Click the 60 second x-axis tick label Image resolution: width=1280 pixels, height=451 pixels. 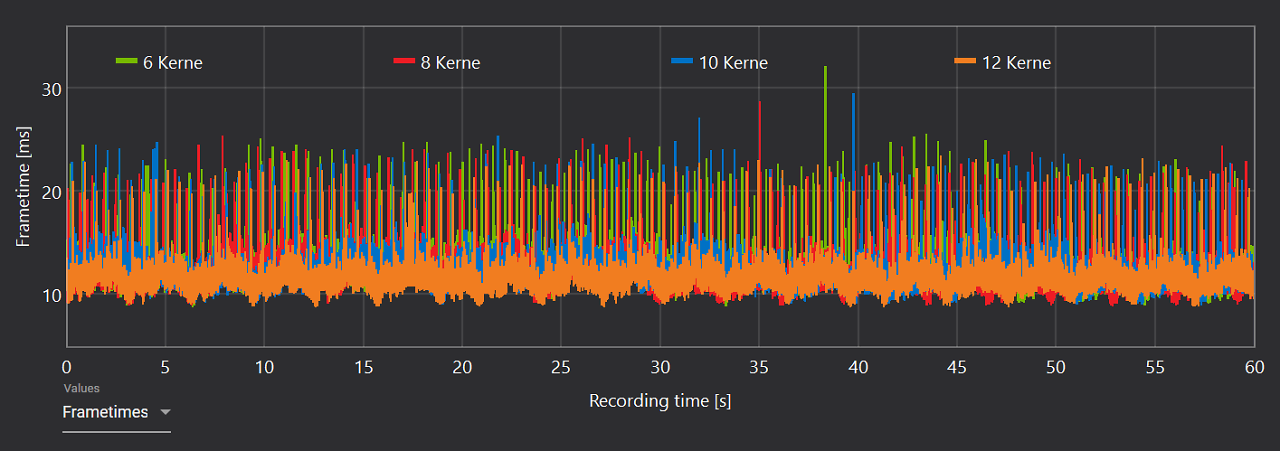pos(1254,367)
